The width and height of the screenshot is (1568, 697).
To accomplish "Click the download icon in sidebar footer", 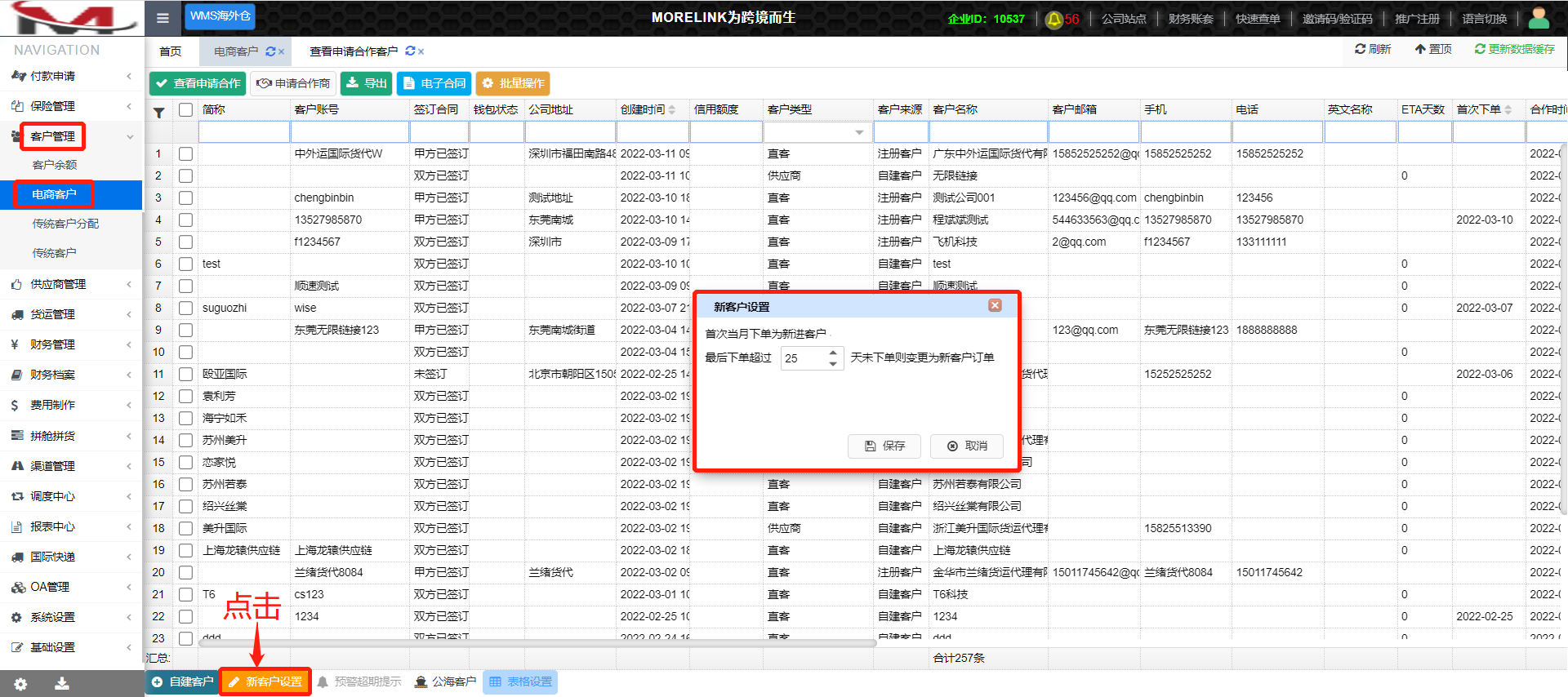I will [x=62, y=684].
